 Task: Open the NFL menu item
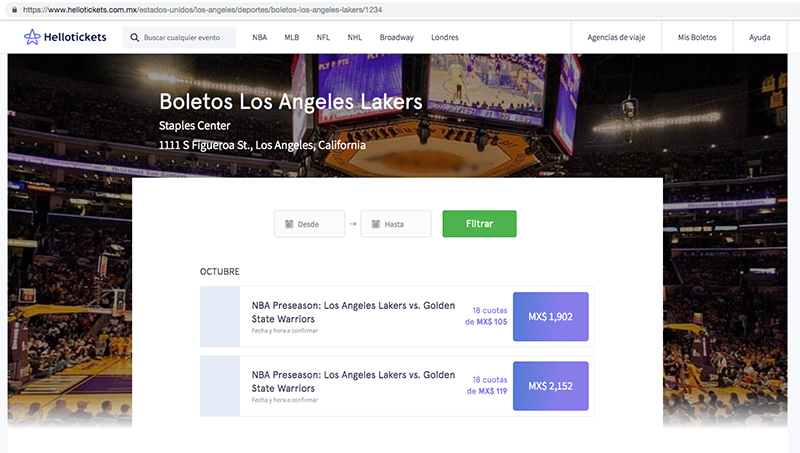tap(323, 37)
